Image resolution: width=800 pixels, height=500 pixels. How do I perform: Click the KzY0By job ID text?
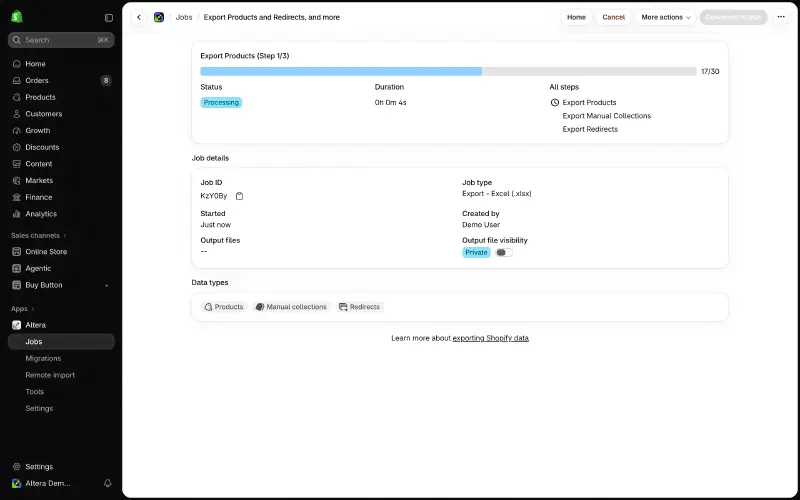click(x=214, y=196)
